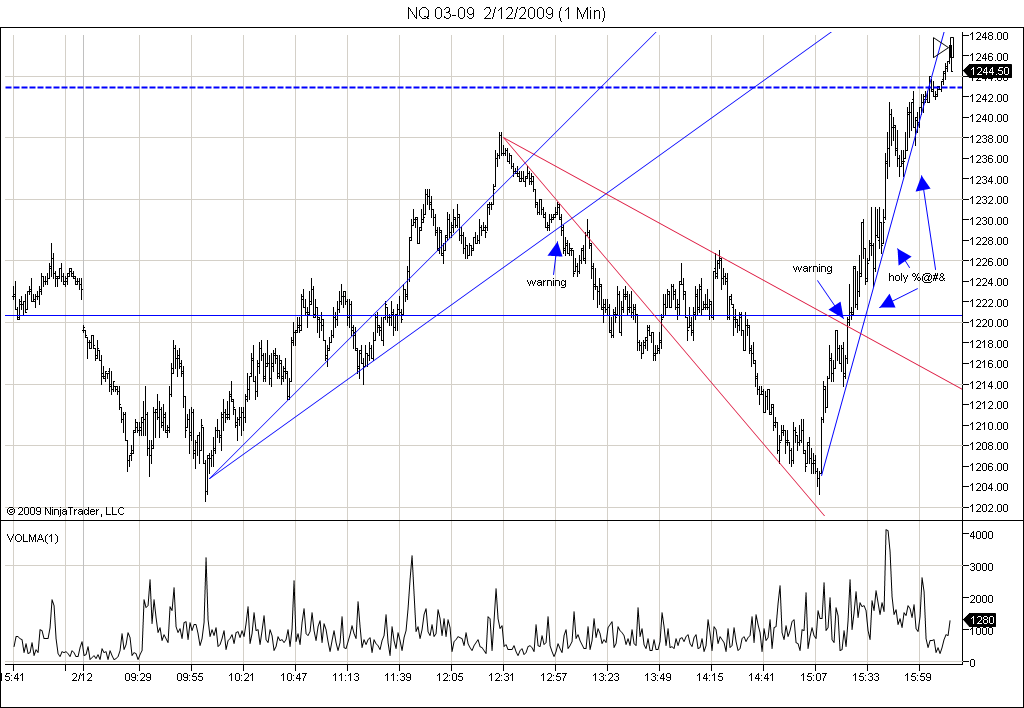Click the 12:31 time axis label
This screenshot has height=708, width=1024.
click(502, 677)
